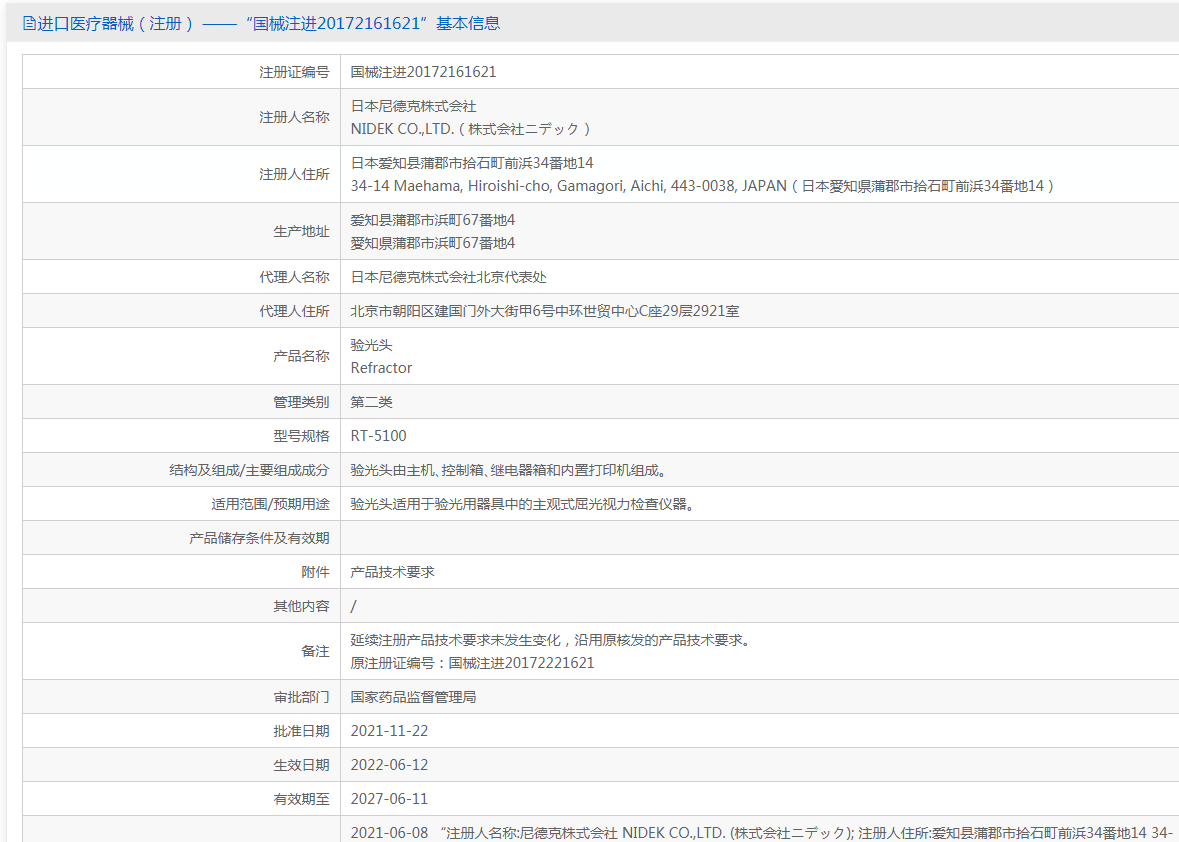Click the effective date 2022-06-12
1179x842 pixels.
pyautogui.click(x=389, y=765)
